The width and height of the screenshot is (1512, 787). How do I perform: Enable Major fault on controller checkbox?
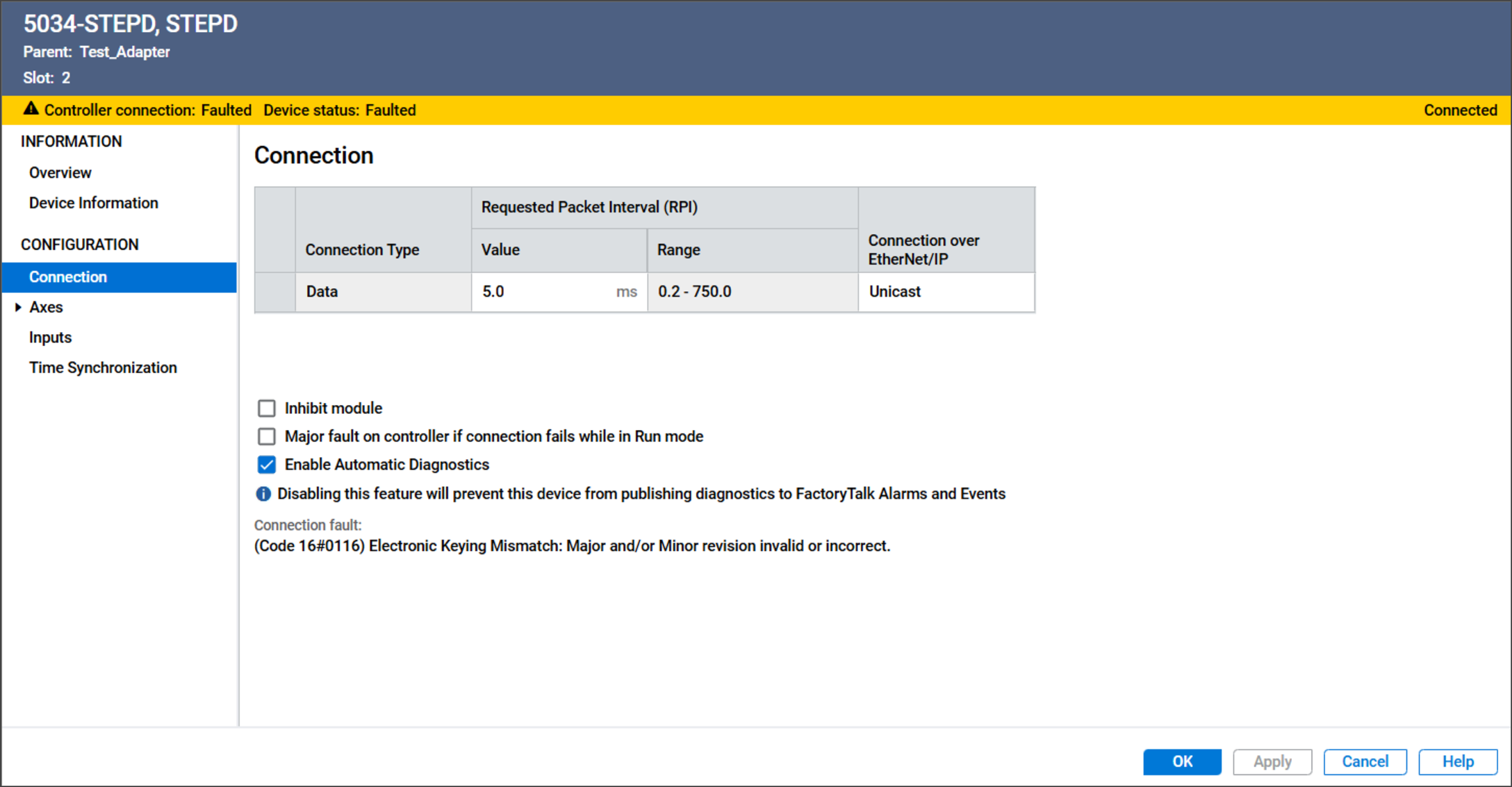click(x=267, y=436)
